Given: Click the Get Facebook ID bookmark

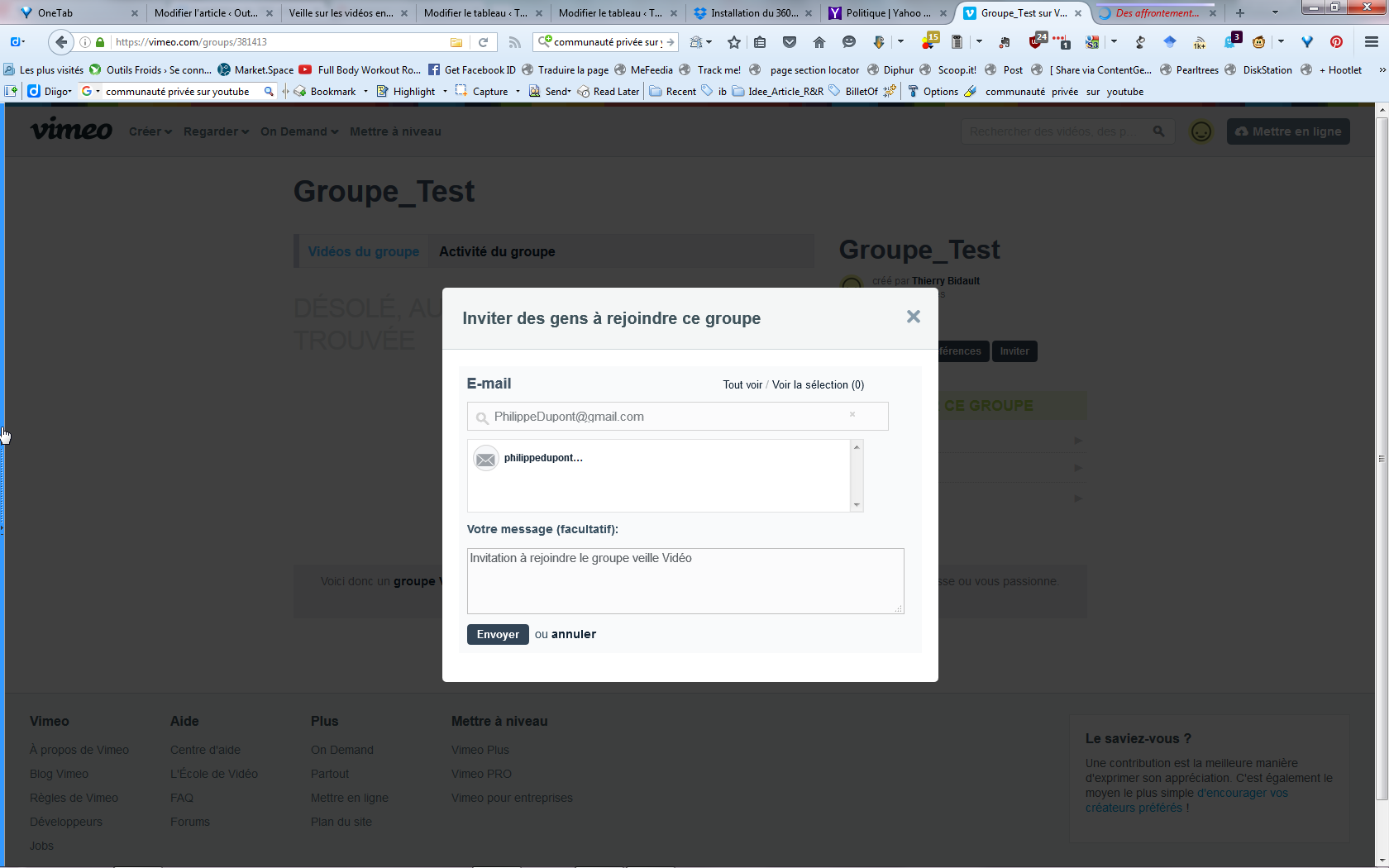Looking at the screenshot, I should [x=471, y=70].
